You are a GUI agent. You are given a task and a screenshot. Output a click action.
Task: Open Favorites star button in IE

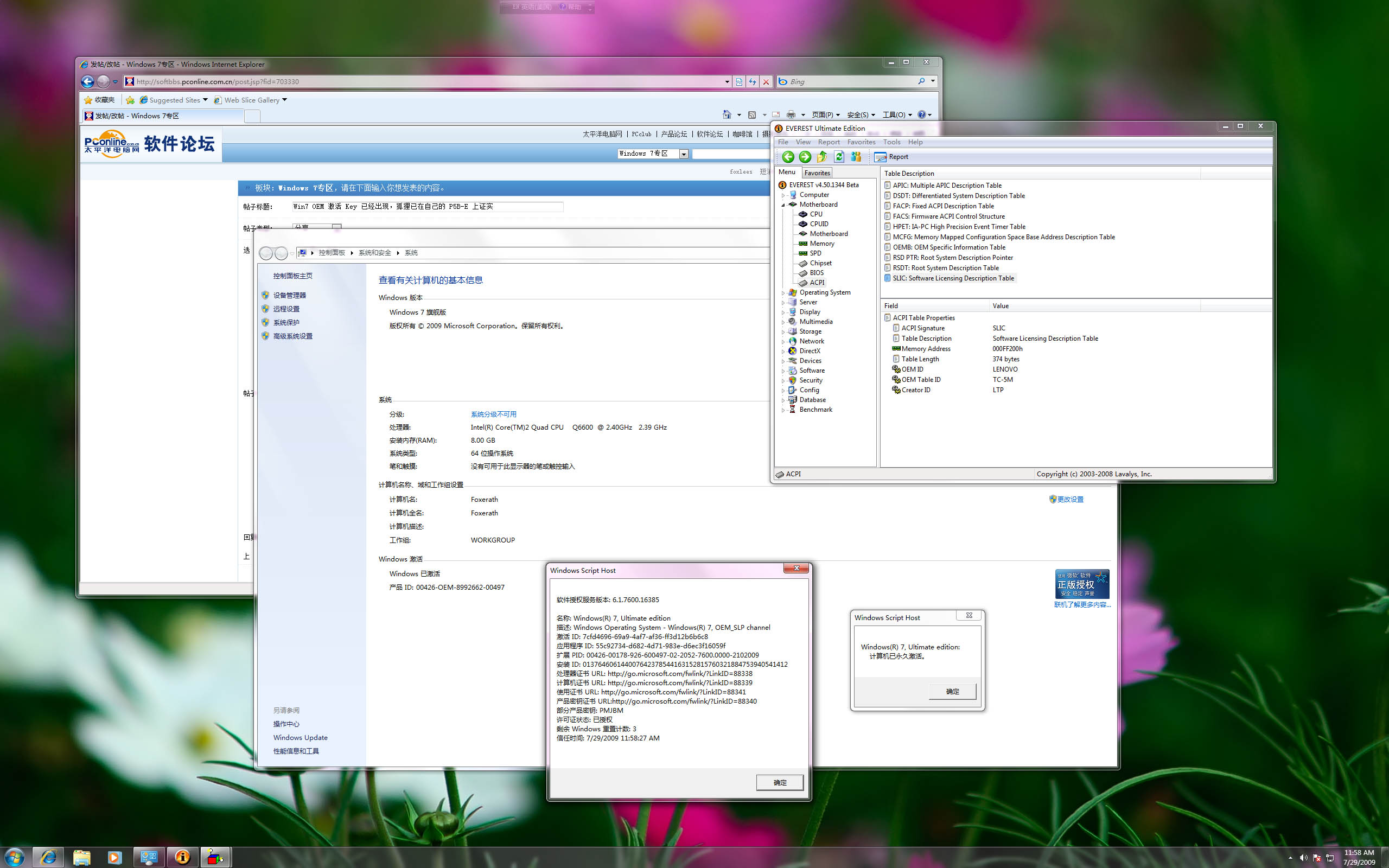click(x=100, y=100)
